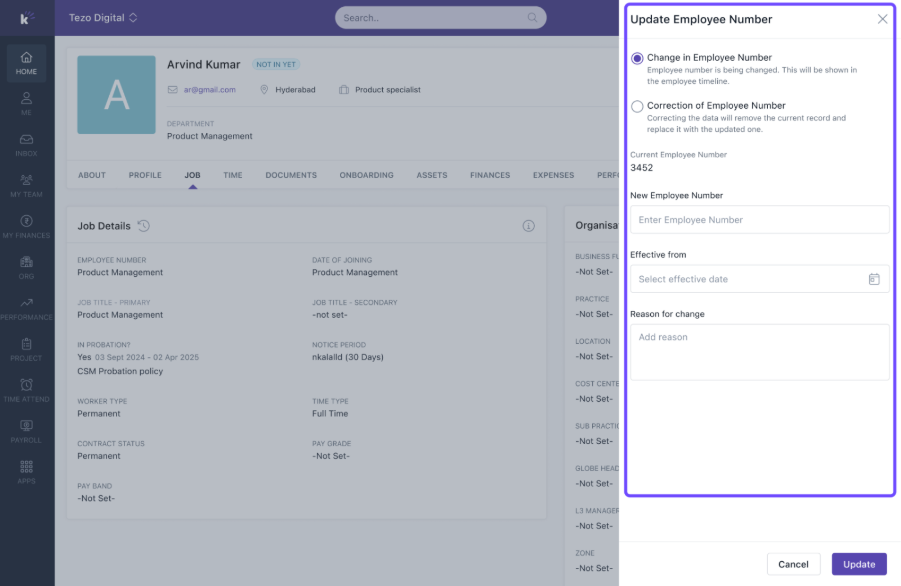Viewport: 901px width, 586px height.
Task: Switch to the Time tab
Action: tap(233, 175)
